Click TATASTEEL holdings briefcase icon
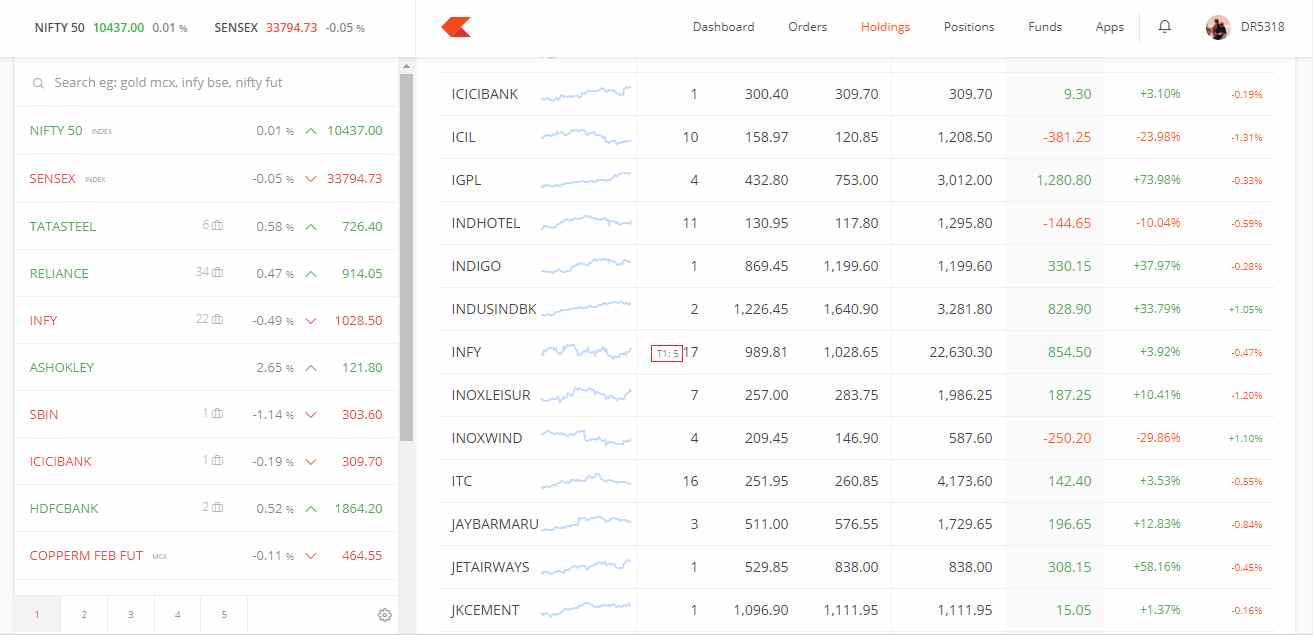1313x635 pixels. (x=217, y=226)
